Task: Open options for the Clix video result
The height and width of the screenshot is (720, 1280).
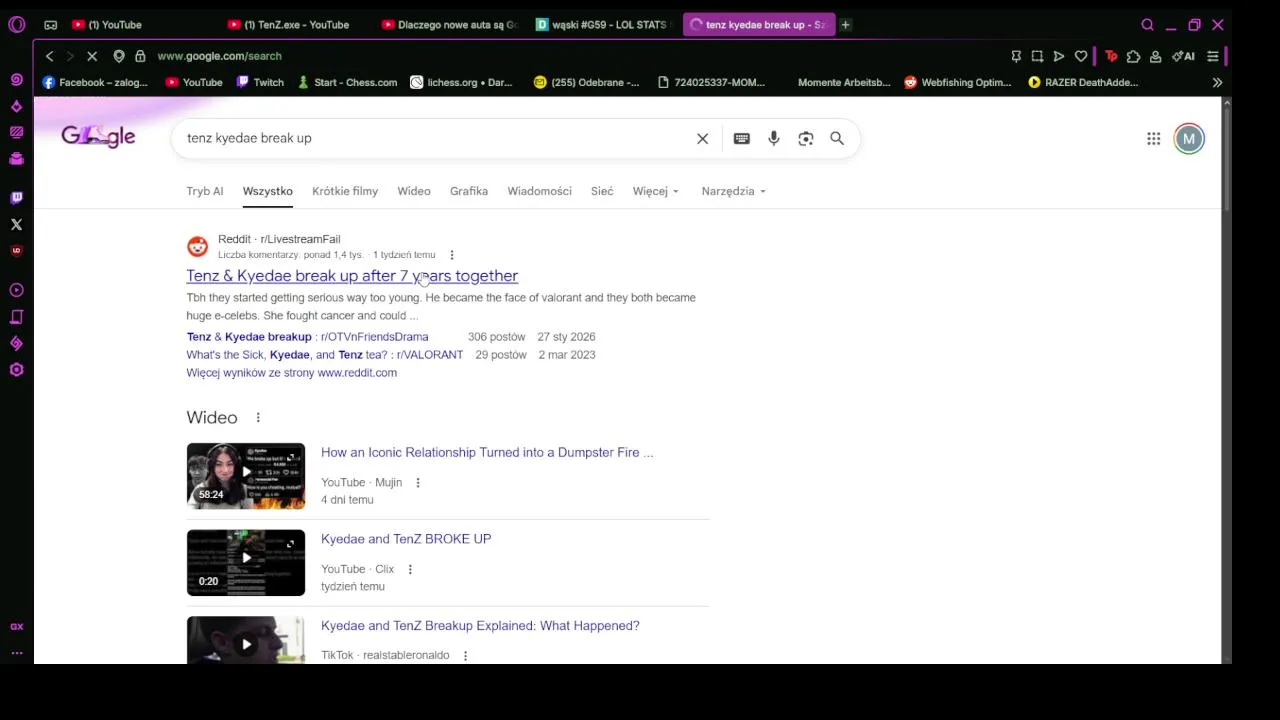Action: pyautogui.click(x=409, y=569)
